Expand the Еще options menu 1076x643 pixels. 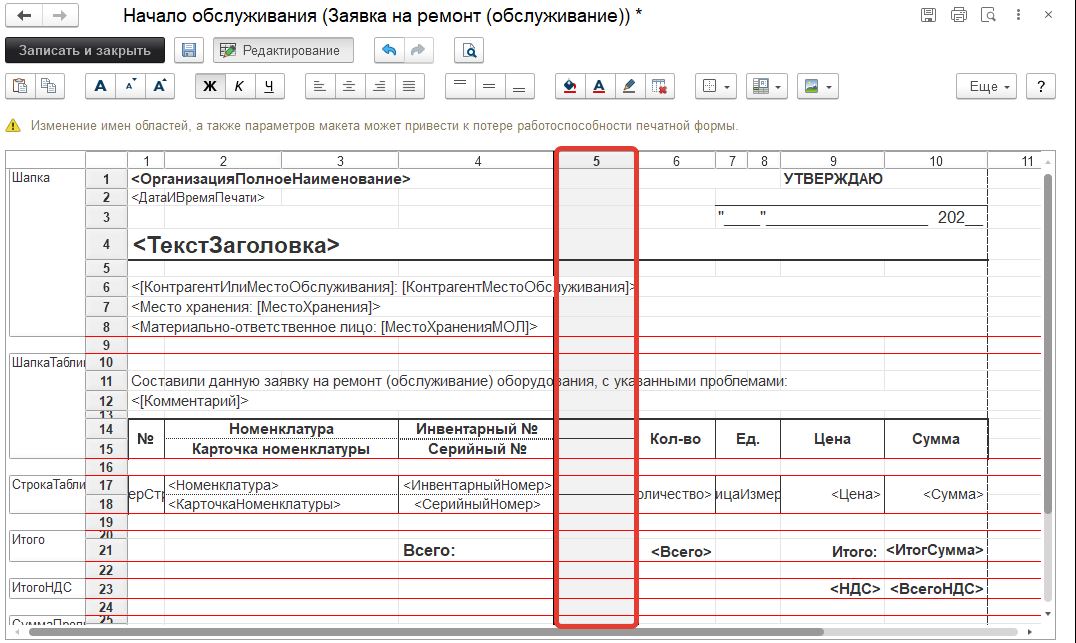point(985,86)
